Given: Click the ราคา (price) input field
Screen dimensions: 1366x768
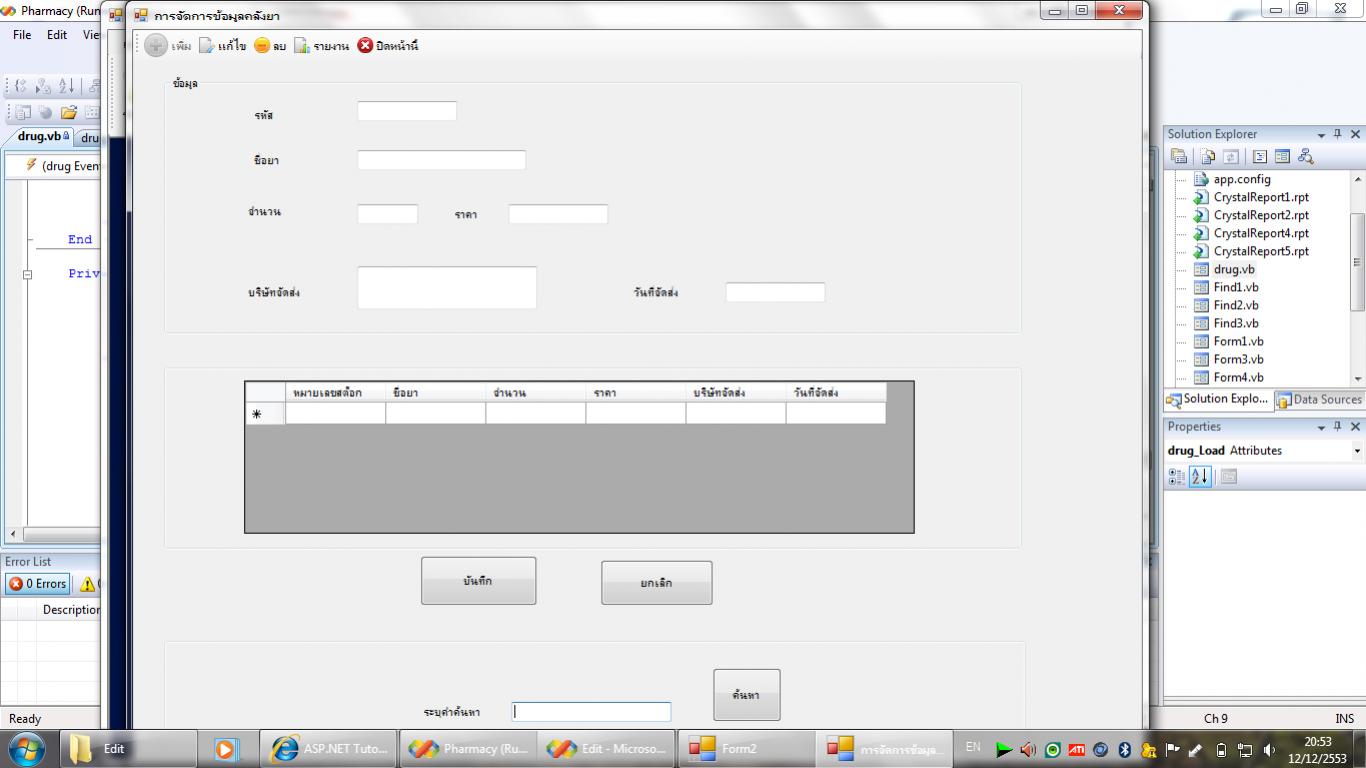Looking at the screenshot, I should (x=558, y=214).
